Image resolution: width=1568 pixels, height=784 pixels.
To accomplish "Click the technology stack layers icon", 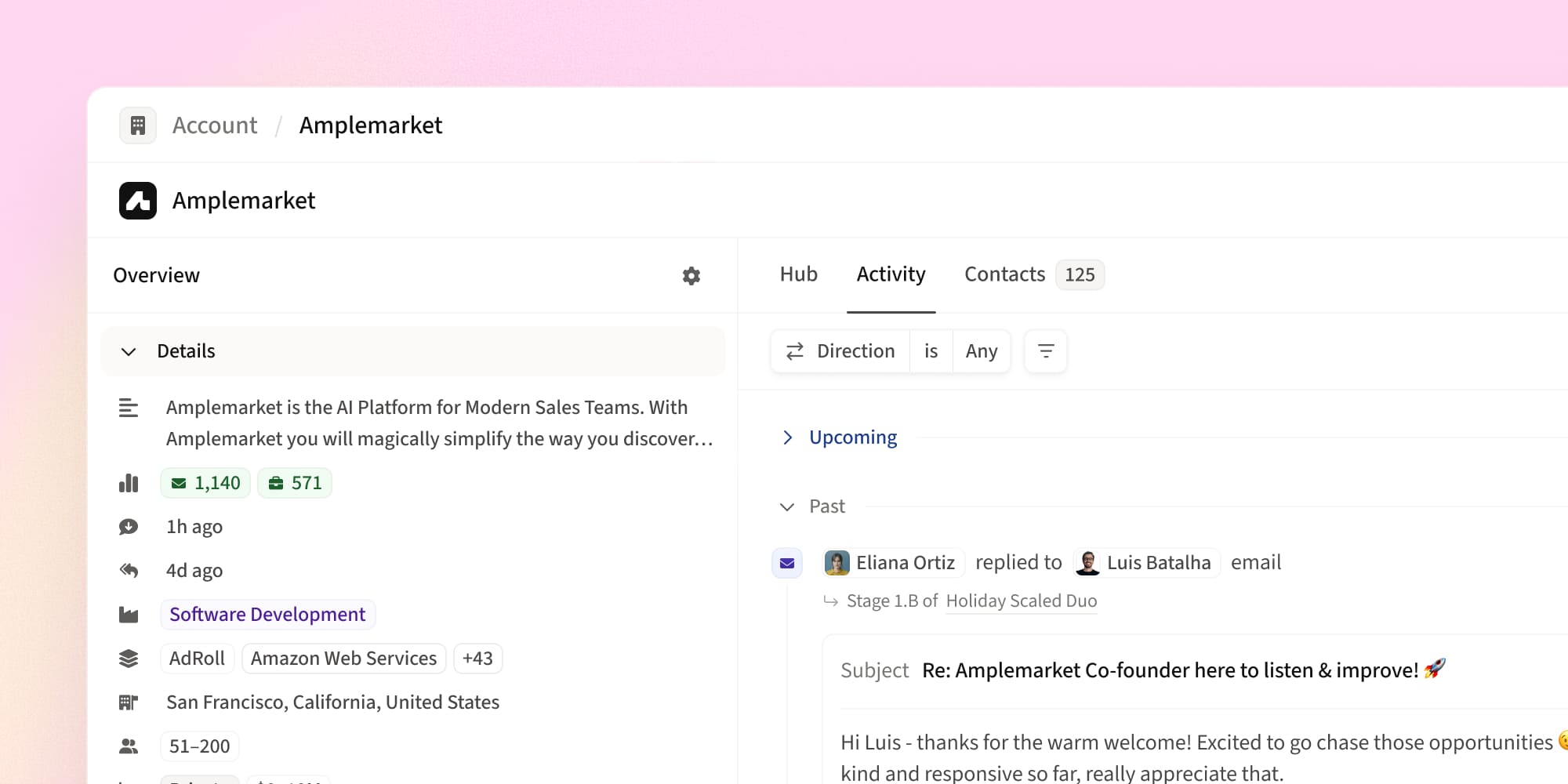I will click(x=129, y=659).
